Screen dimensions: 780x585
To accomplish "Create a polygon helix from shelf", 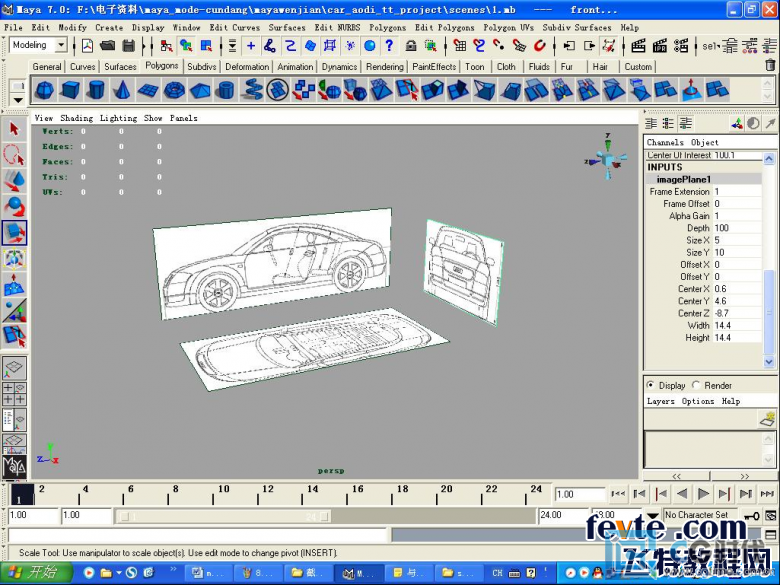I will [x=252, y=90].
